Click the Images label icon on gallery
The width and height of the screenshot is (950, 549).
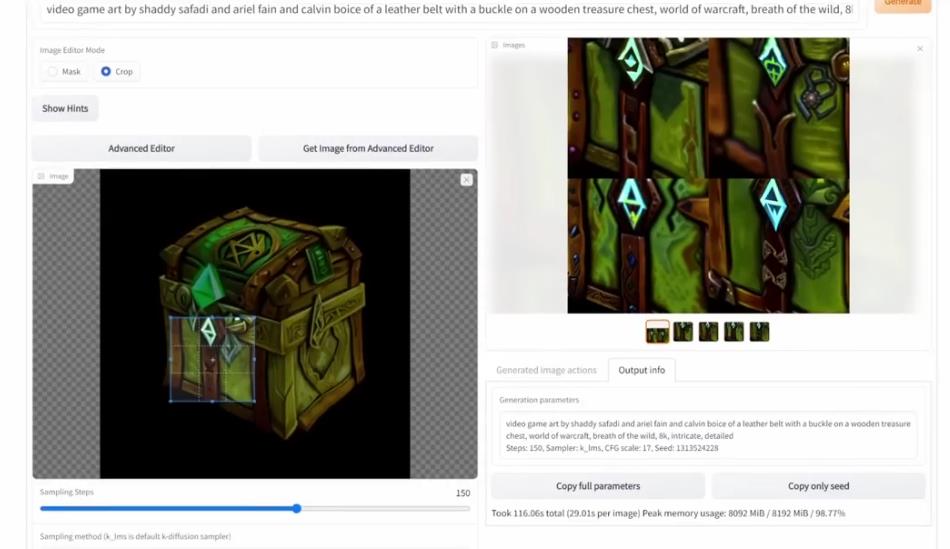point(494,45)
